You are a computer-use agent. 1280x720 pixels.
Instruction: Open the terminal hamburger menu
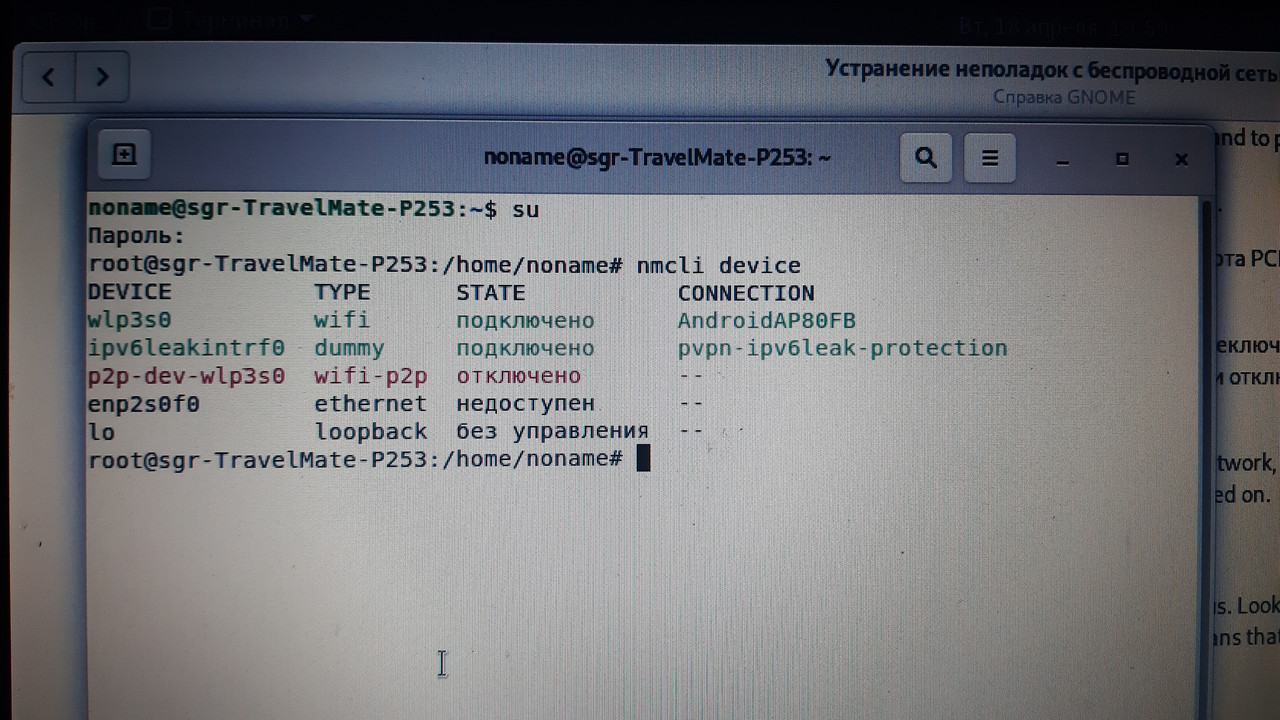(x=989, y=158)
